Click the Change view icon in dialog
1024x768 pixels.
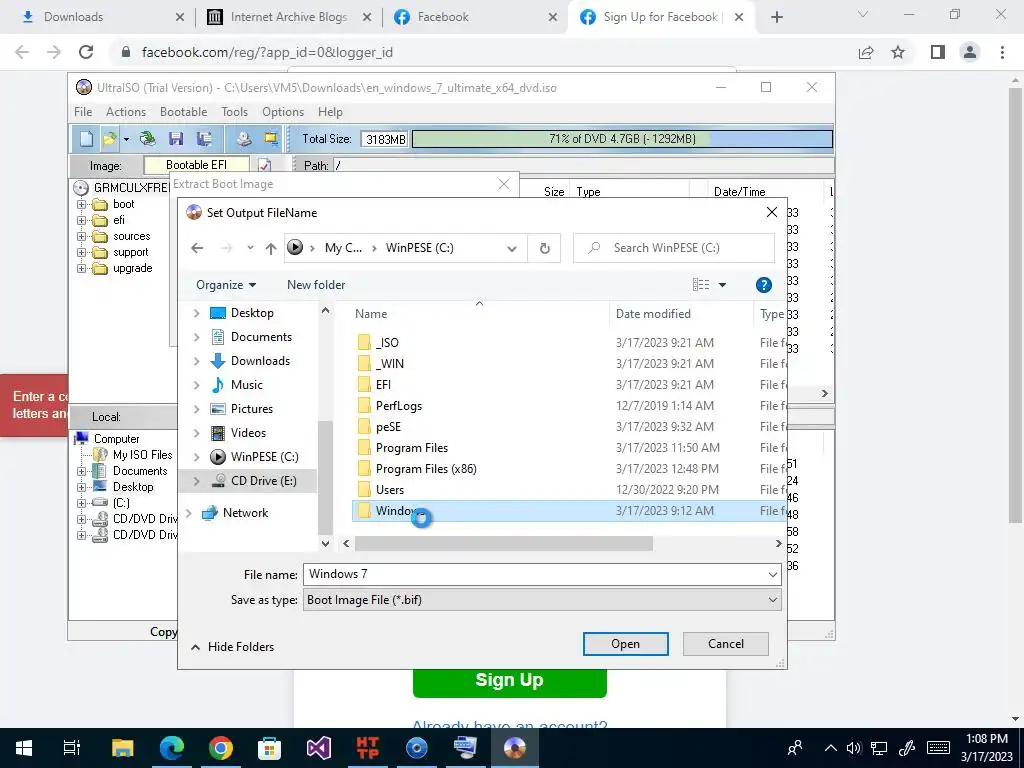click(701, 285)
